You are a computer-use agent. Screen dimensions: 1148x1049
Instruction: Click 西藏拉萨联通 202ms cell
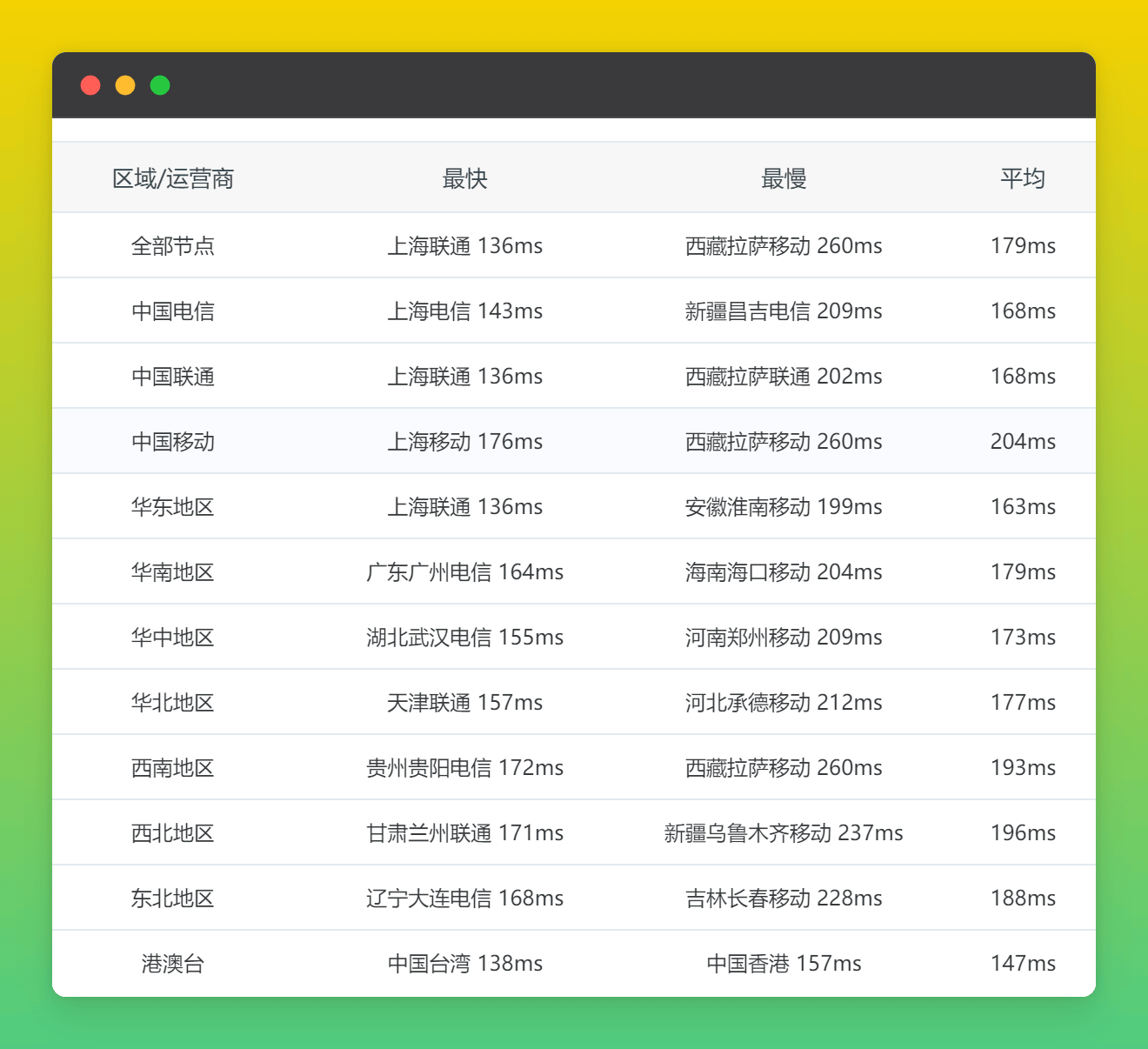pos(784,377)
